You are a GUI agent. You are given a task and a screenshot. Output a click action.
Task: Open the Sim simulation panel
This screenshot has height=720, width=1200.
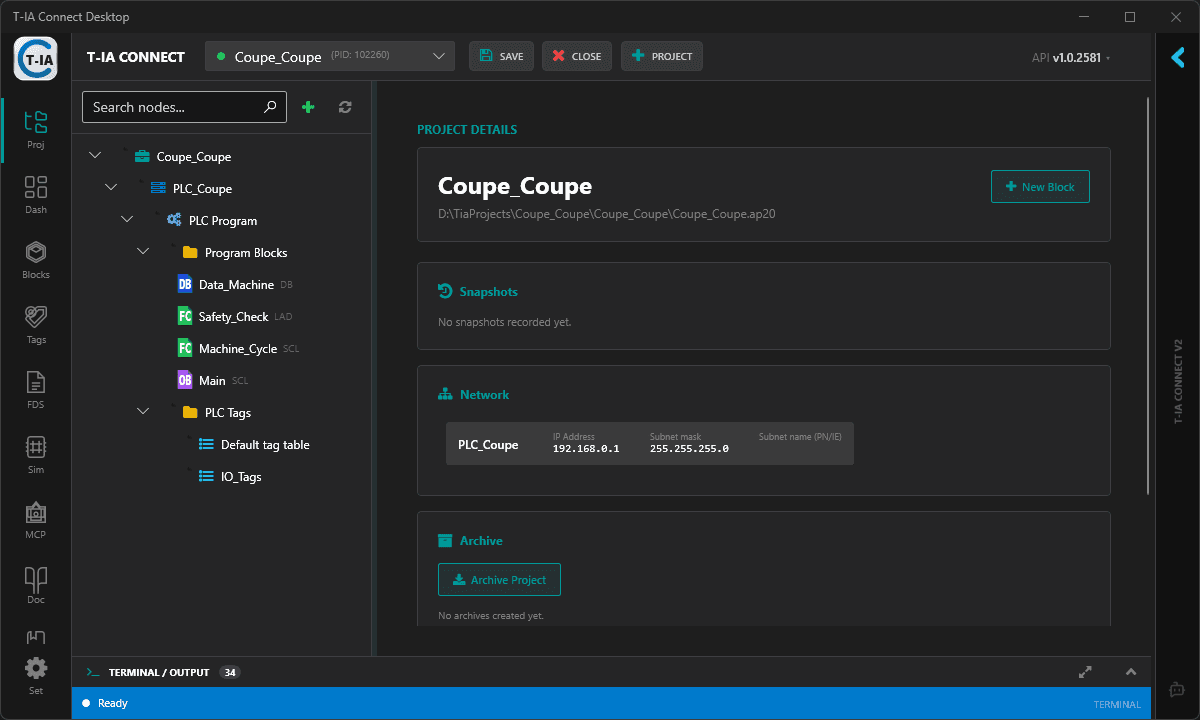pos(36,454)
